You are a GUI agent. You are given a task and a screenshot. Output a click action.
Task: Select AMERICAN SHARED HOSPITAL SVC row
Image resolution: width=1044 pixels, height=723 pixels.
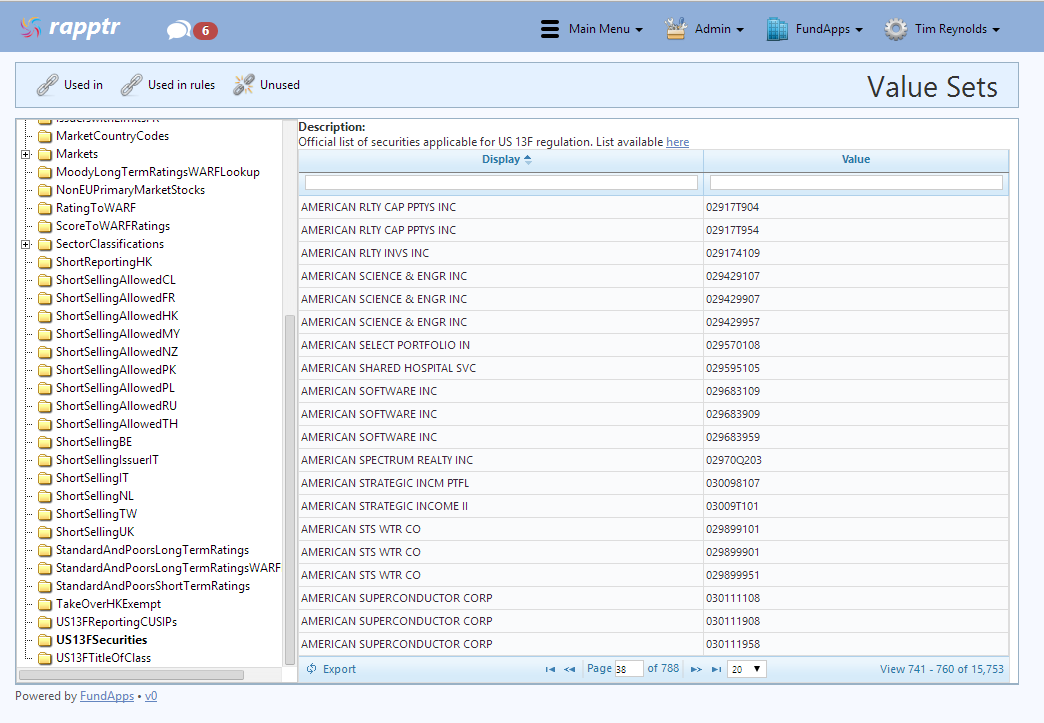coord(653,368)
